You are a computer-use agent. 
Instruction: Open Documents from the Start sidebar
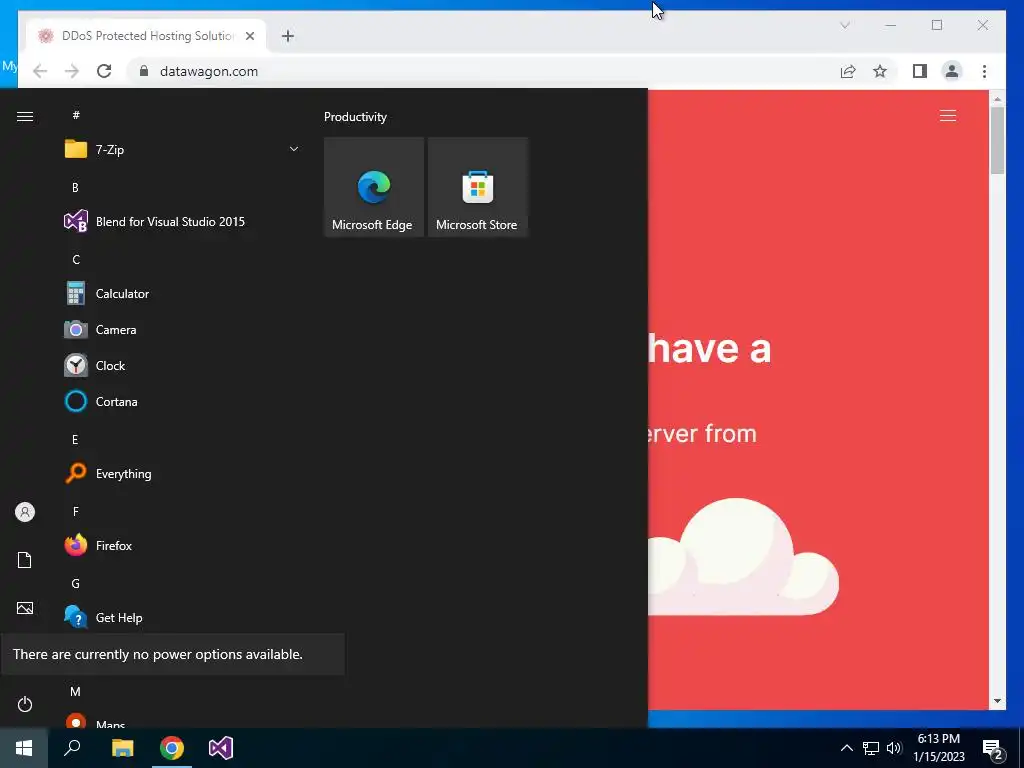pos(25,560)
